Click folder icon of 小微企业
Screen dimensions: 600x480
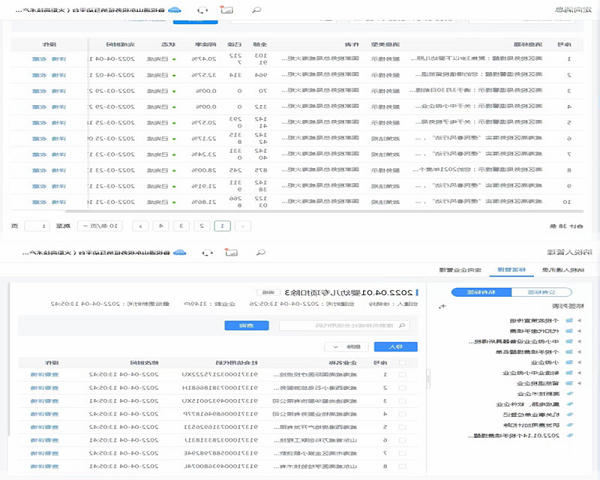569,362
